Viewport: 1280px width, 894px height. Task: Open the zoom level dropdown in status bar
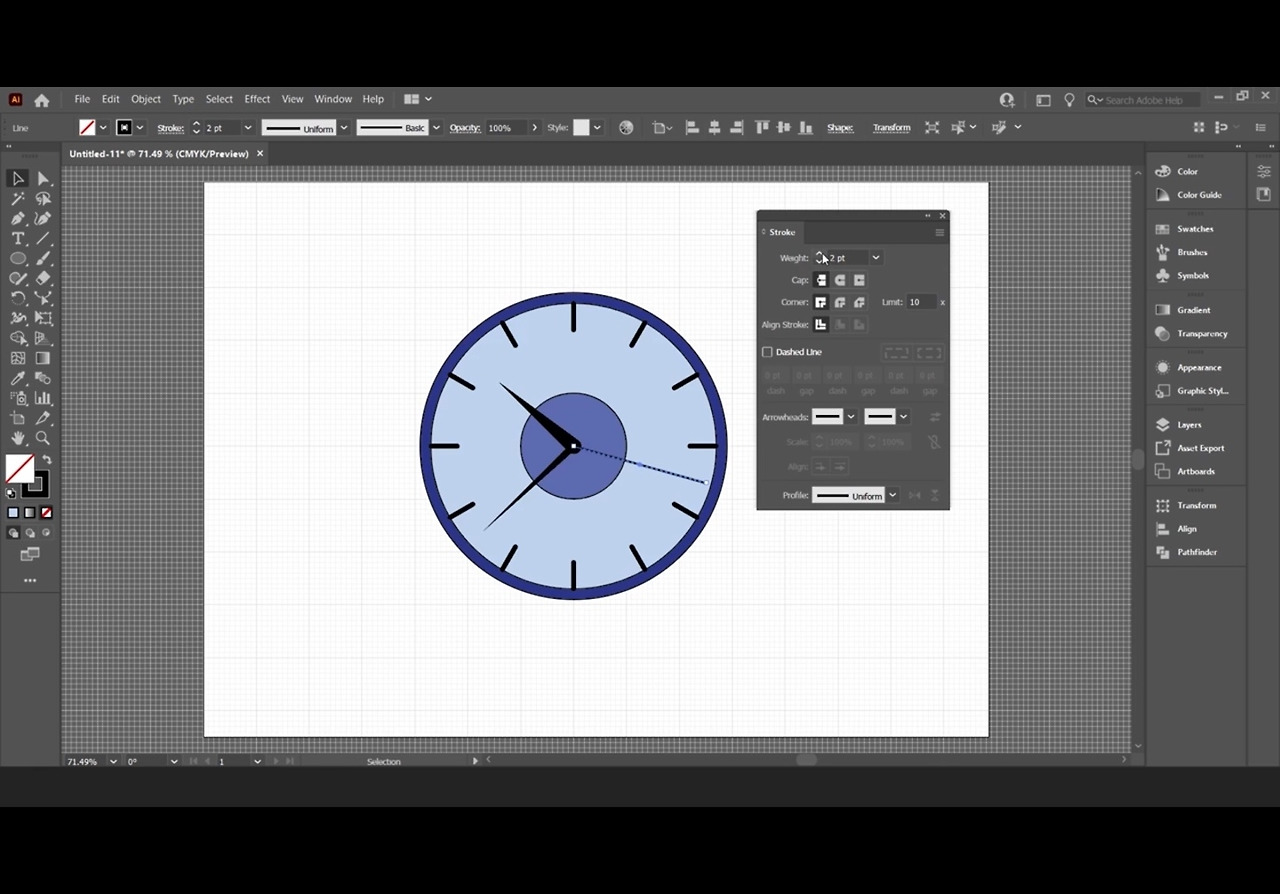tap(112, 762)
